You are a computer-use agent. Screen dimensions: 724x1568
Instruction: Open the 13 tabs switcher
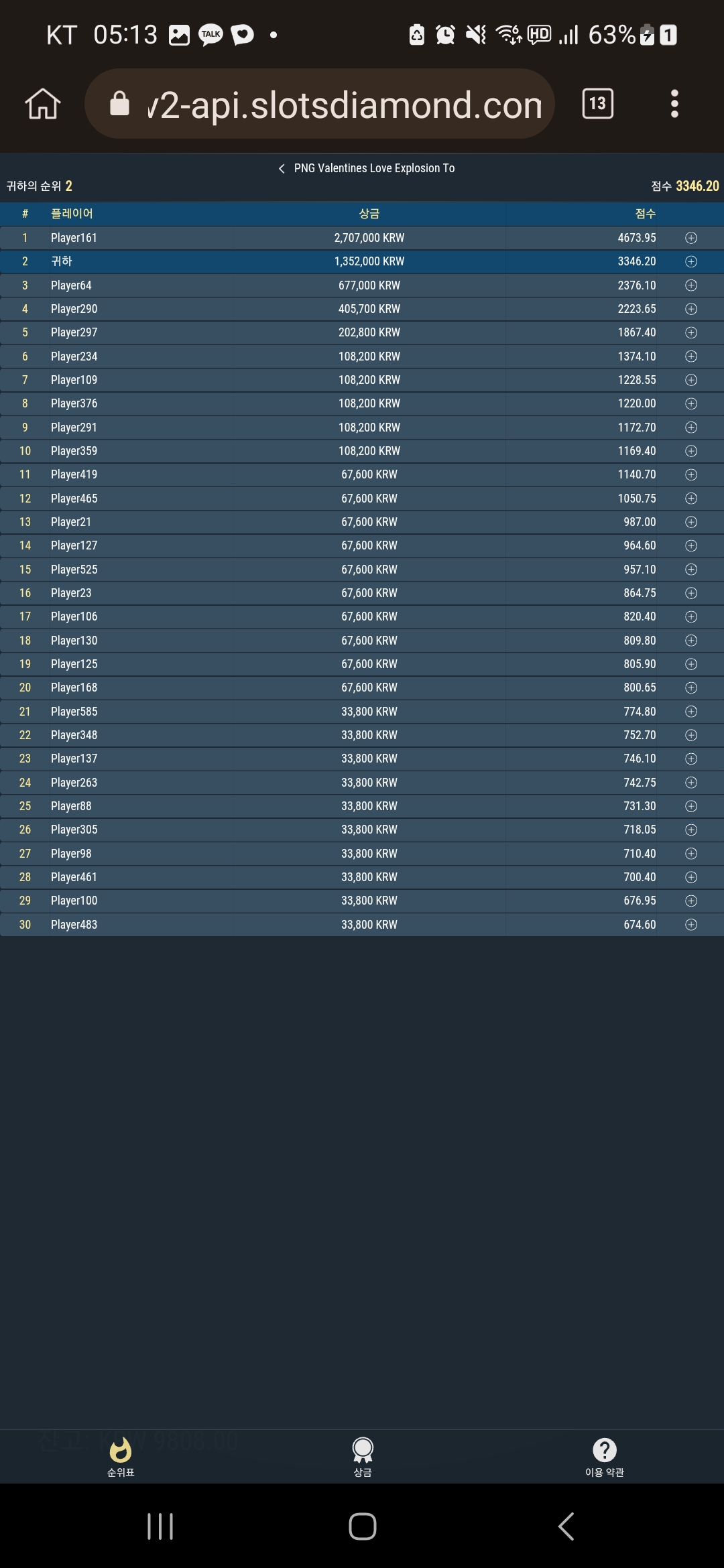pos(597,104)
